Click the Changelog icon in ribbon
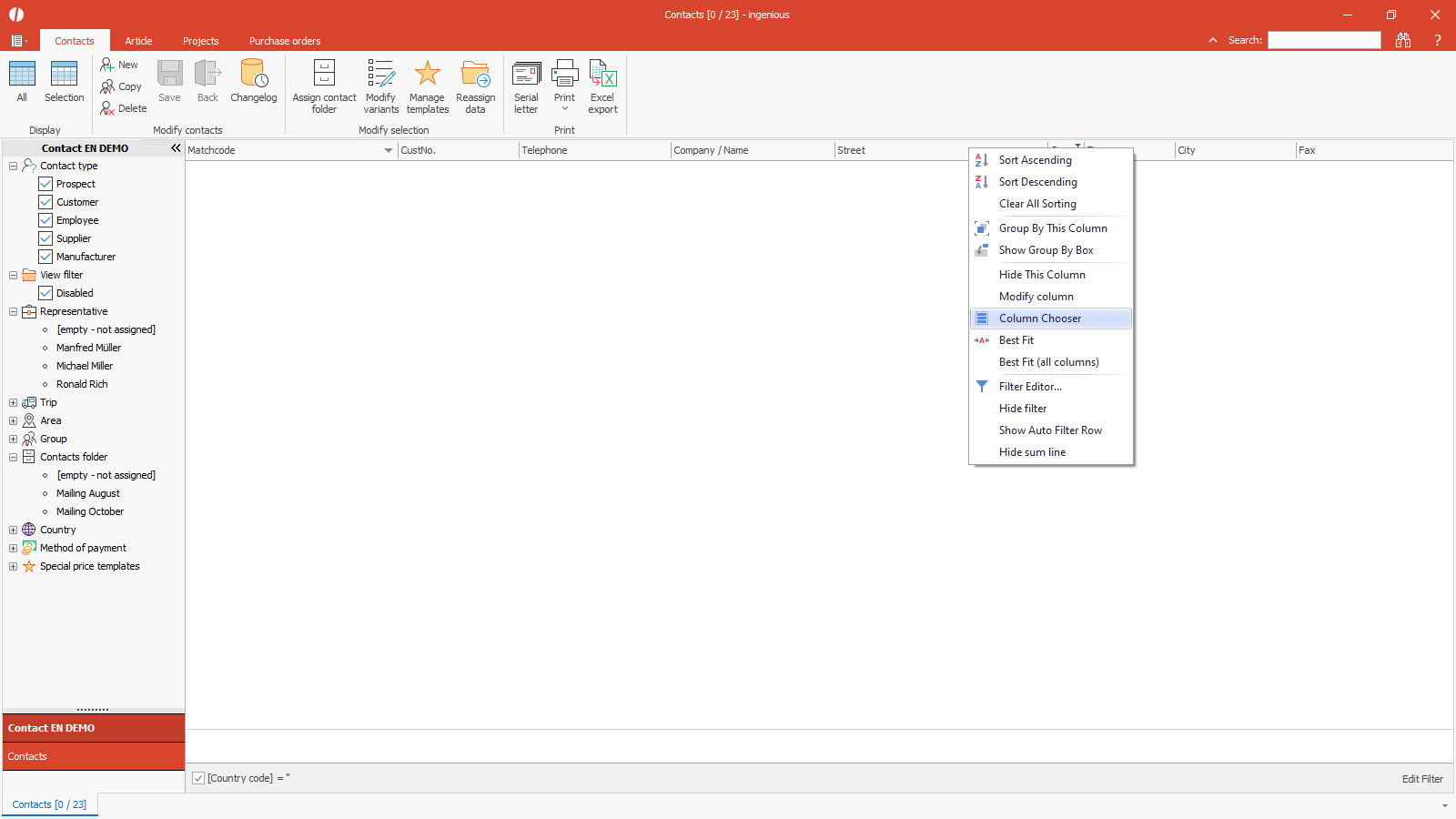The width and height of the screenshot is (1456, 819). point(253,75)
